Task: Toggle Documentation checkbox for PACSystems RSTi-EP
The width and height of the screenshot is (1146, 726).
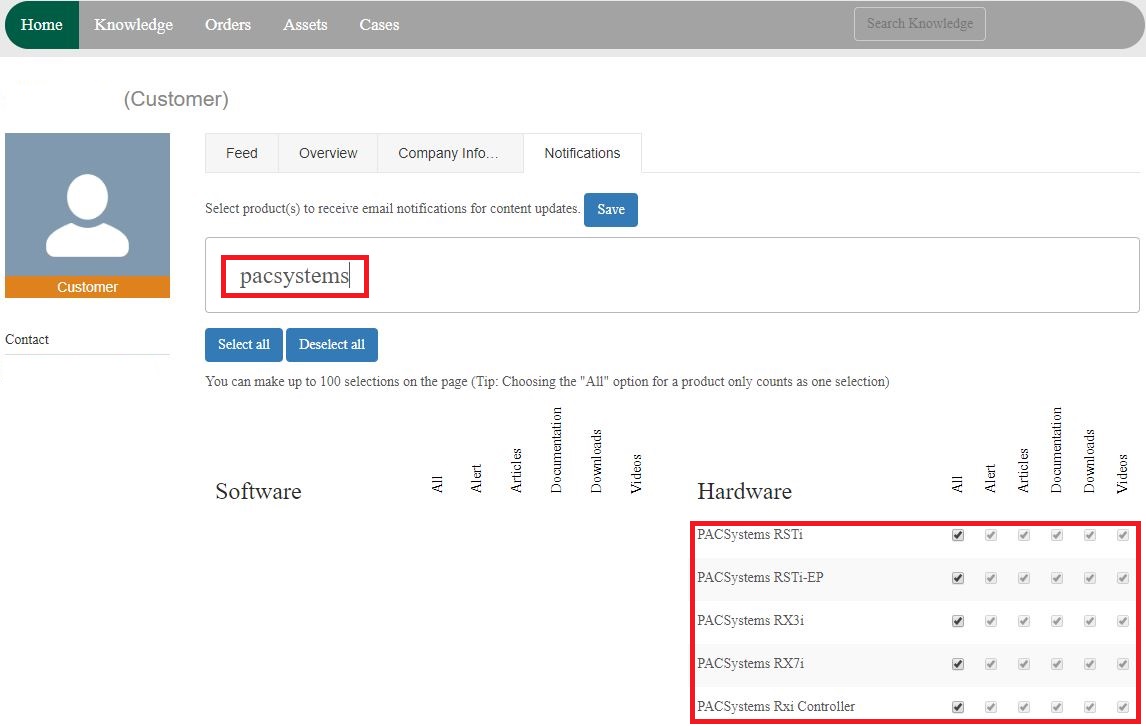Action: pos(1057,578)
